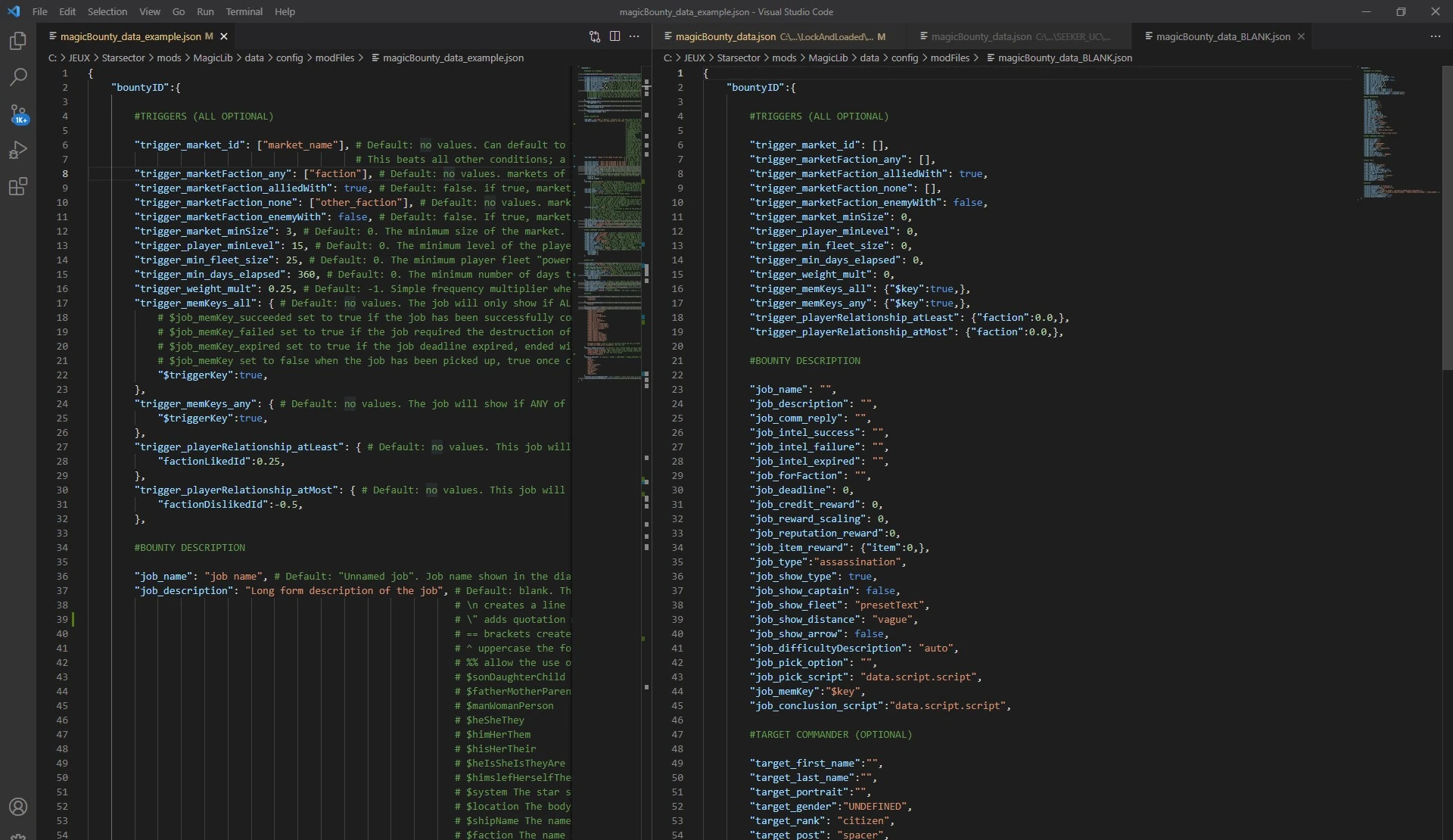The image size is (1453, 840).
Task: Click Open Changes icon in left editor
Action: [x=595, y=36]
